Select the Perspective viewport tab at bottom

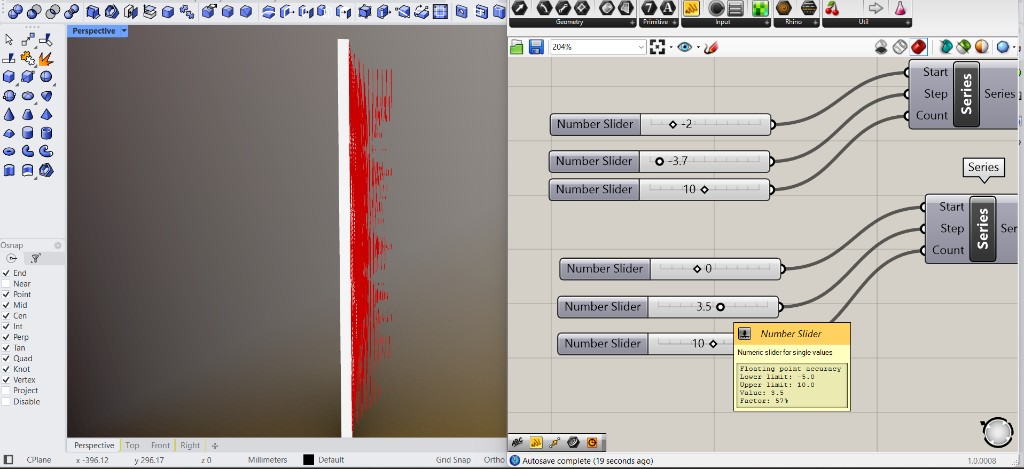94,445
